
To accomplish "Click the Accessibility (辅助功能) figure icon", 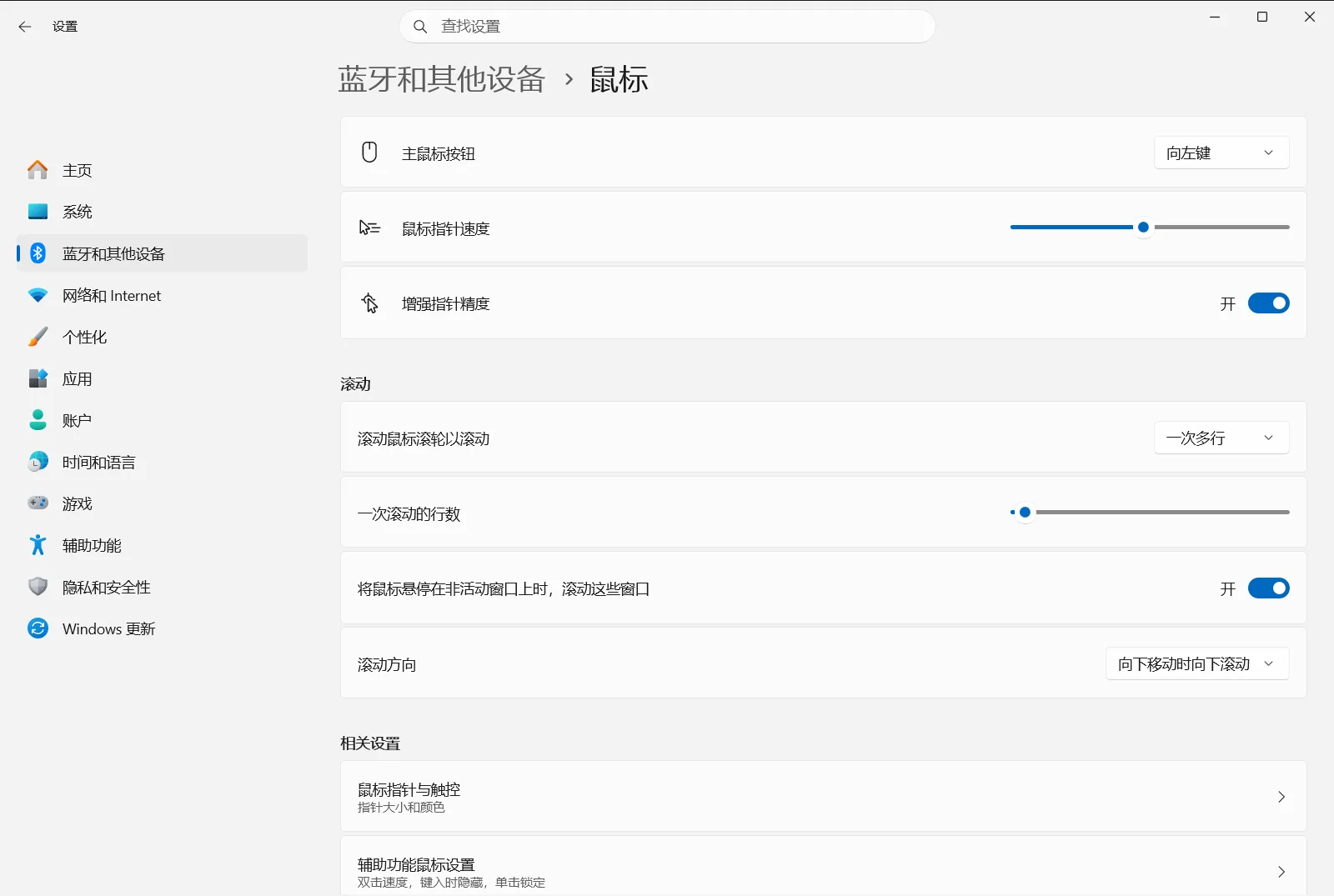I will [x=38, y=545].
